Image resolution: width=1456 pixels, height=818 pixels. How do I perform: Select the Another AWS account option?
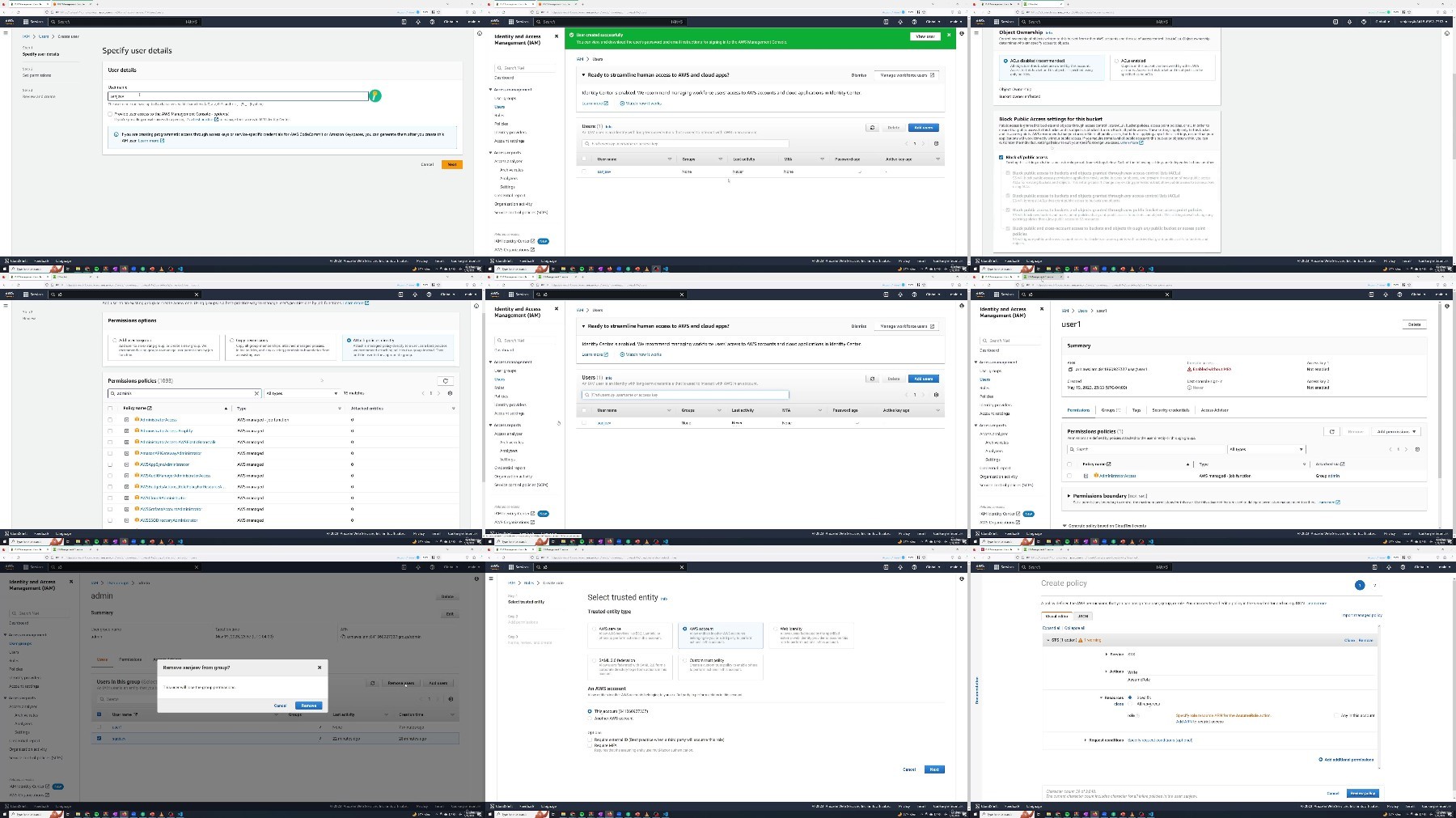[x=590, y=718]
